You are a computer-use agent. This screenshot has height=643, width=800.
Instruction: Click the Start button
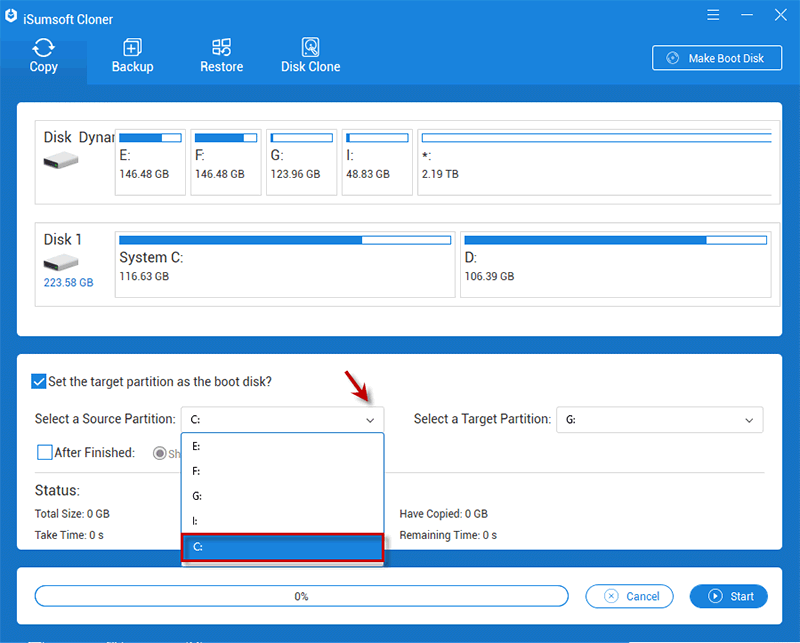pos(729,596)
